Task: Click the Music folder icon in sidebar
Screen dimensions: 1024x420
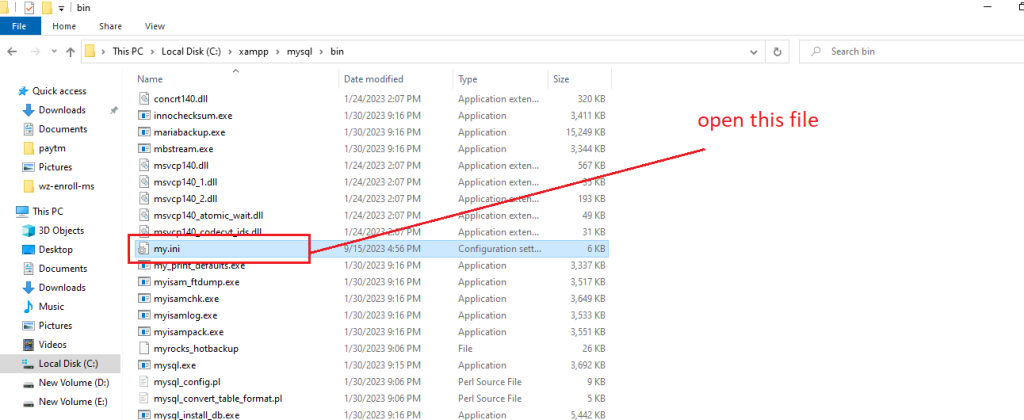Action: [27, 307]
